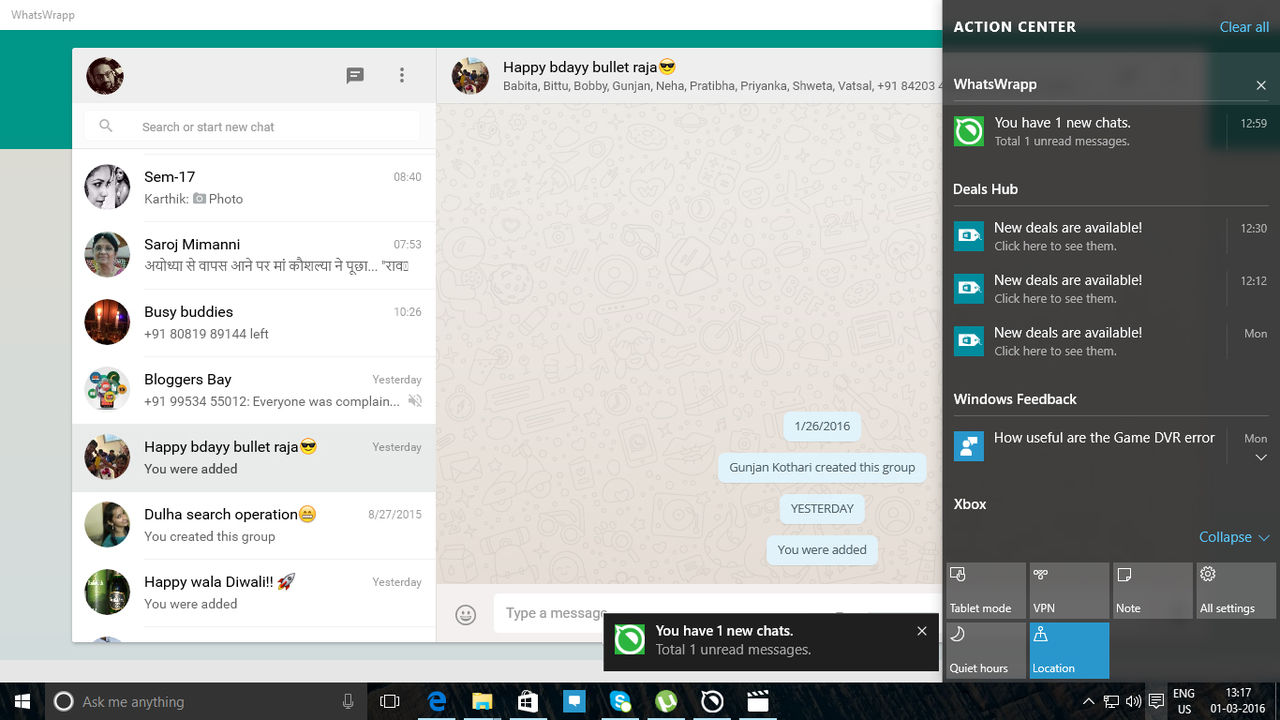The height and width of the screenshot is (720, 1280).
Task: Open the emoji picker in the message bar
Action: click(x=465, y=613)
